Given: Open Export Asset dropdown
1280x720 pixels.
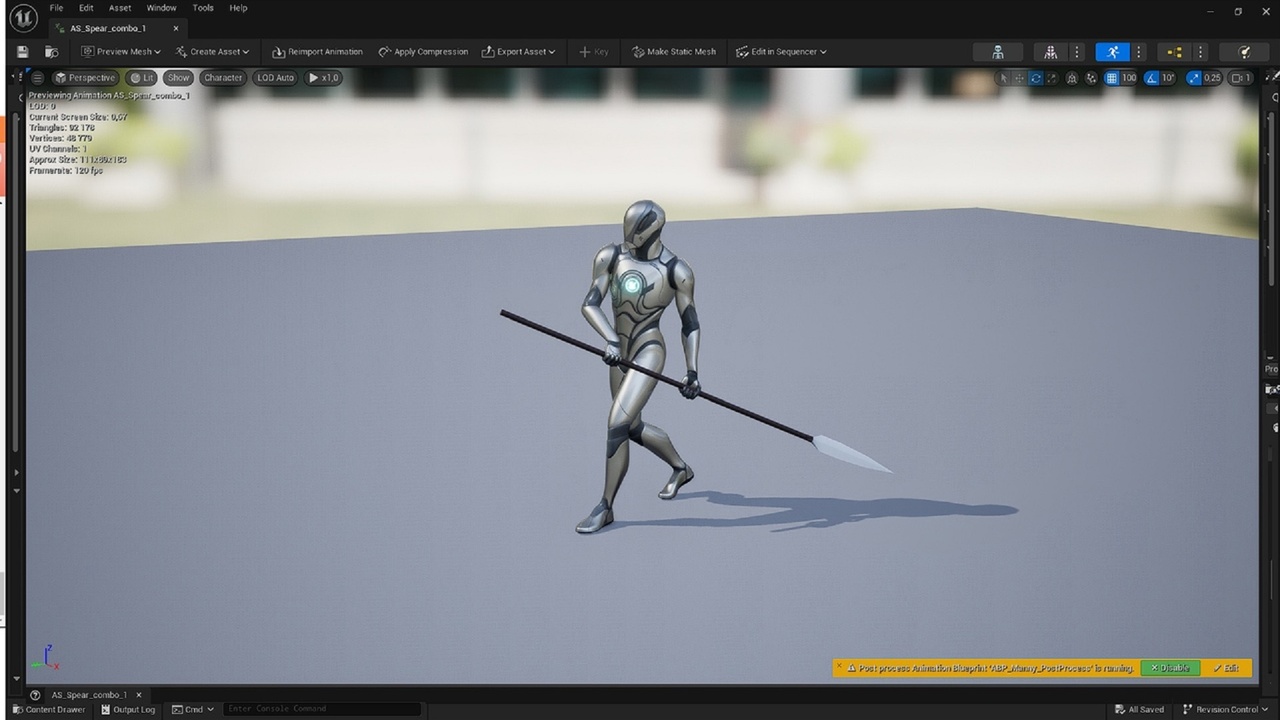Looking at the screenshot, I should point(518,52).
